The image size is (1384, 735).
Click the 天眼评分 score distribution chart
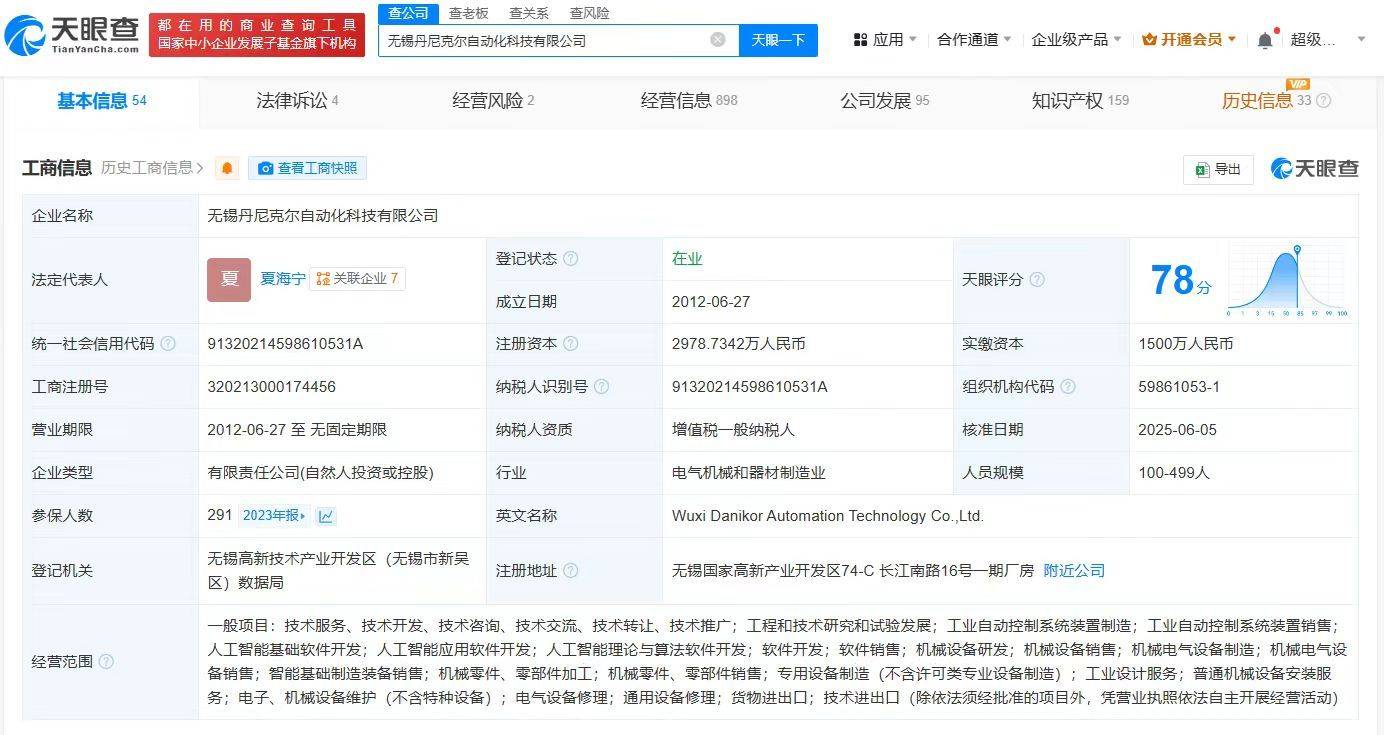click(1289, 280)
